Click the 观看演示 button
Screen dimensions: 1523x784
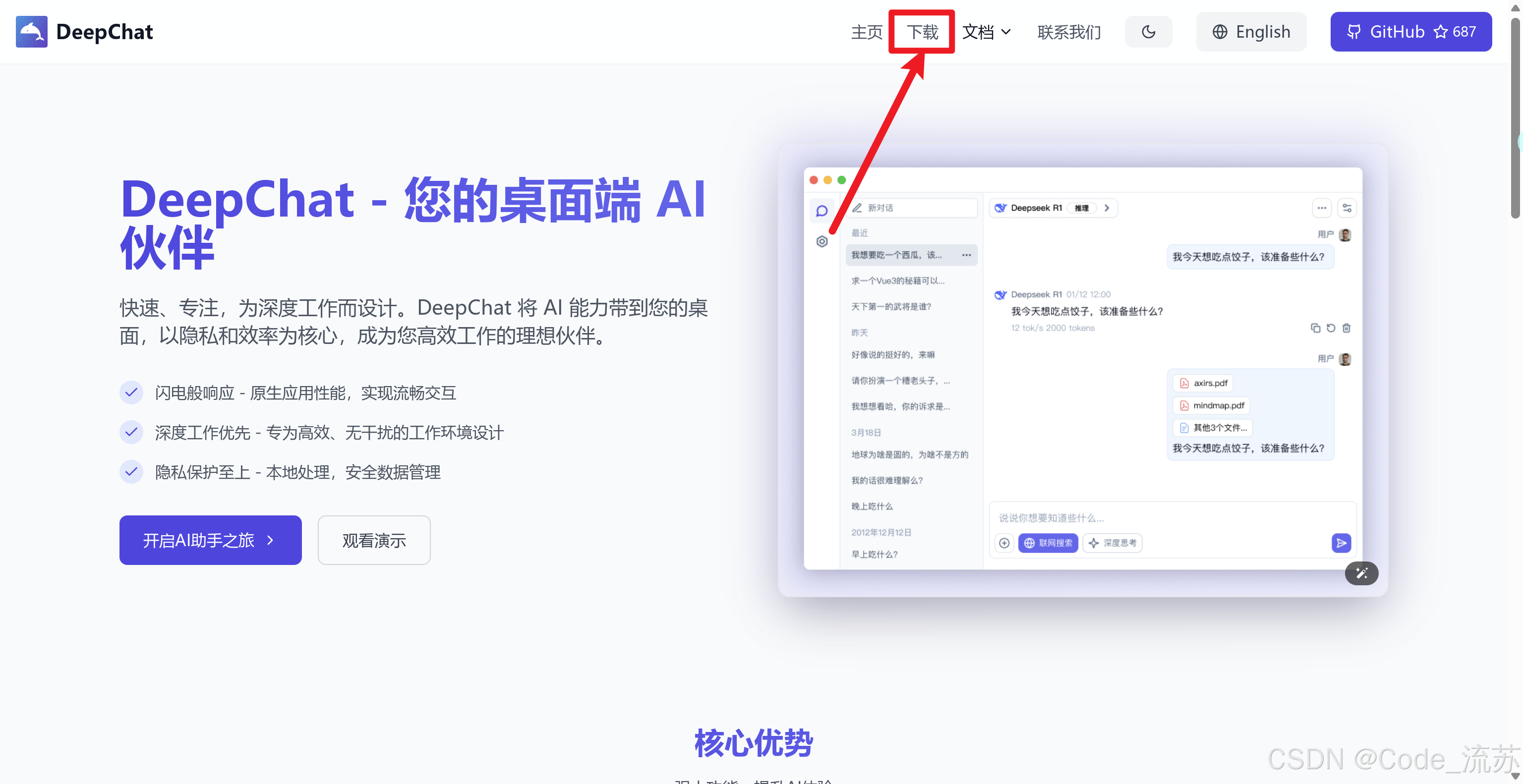(x=374, y=540)
